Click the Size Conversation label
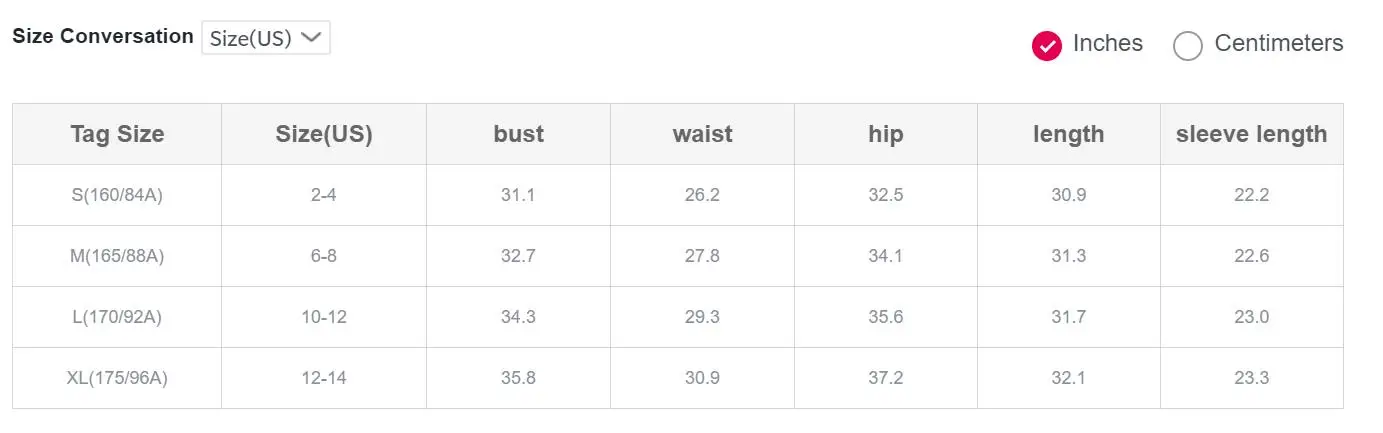 point(103,36)
